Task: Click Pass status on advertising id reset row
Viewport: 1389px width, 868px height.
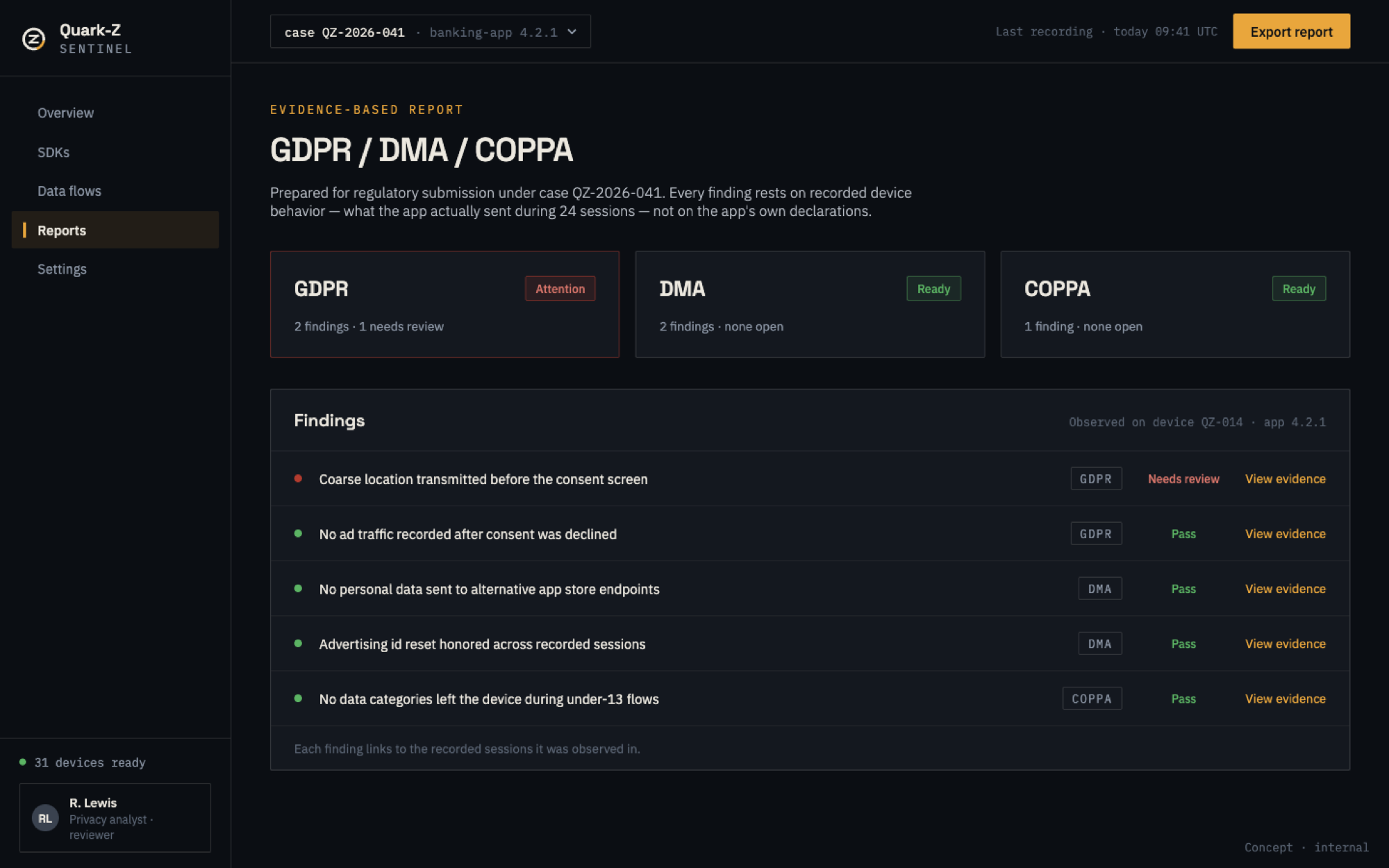Action: (1183, 644)
